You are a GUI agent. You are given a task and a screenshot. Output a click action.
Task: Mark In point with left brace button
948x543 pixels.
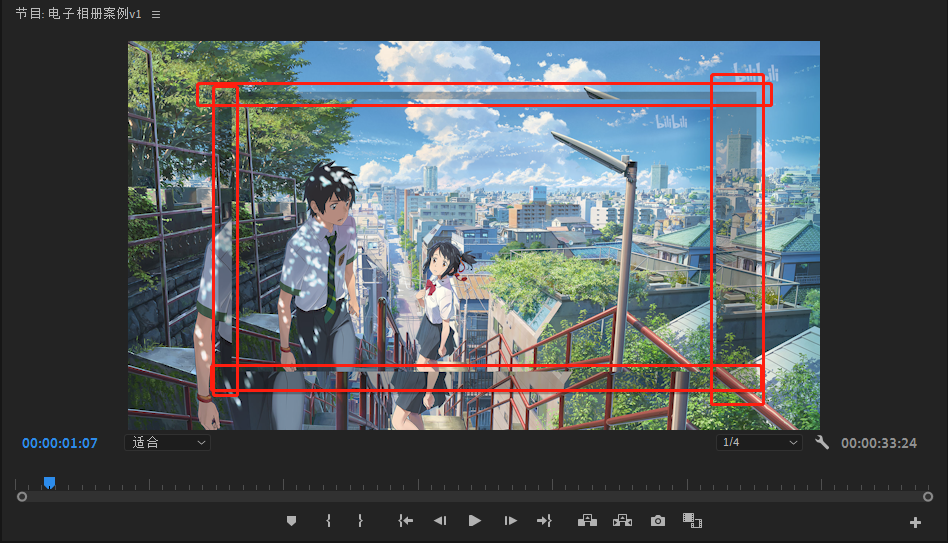328,521
